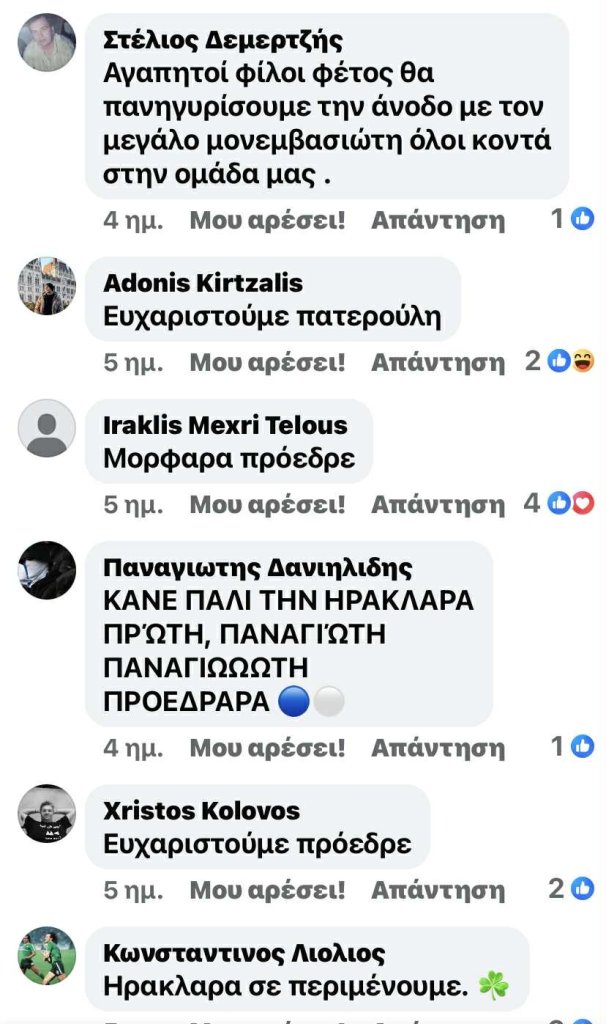The height and width of the screenshot is (1024, 606).
Task: Open Κωνσταντινος Λιολιος profile picture
Action: [x=46, y=955]
